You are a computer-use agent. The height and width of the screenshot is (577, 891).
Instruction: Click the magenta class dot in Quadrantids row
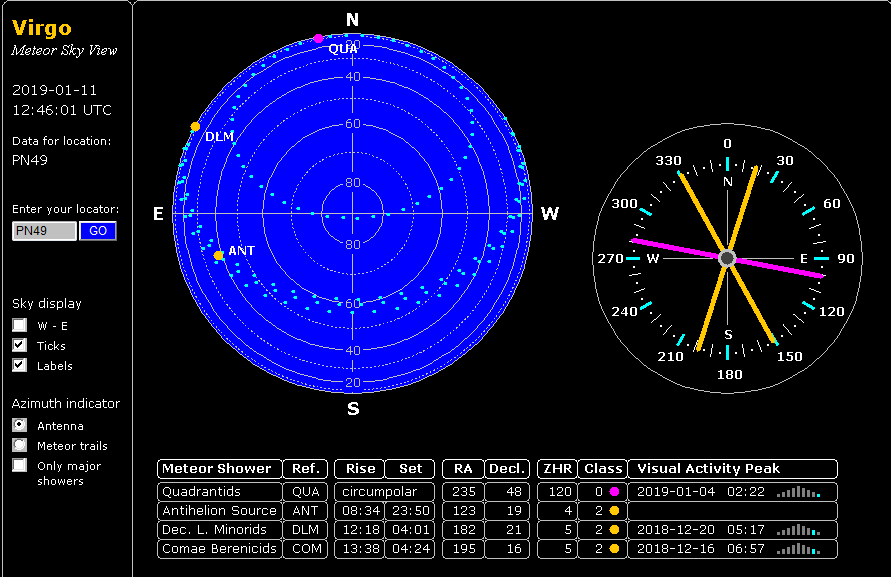(614, 492)
